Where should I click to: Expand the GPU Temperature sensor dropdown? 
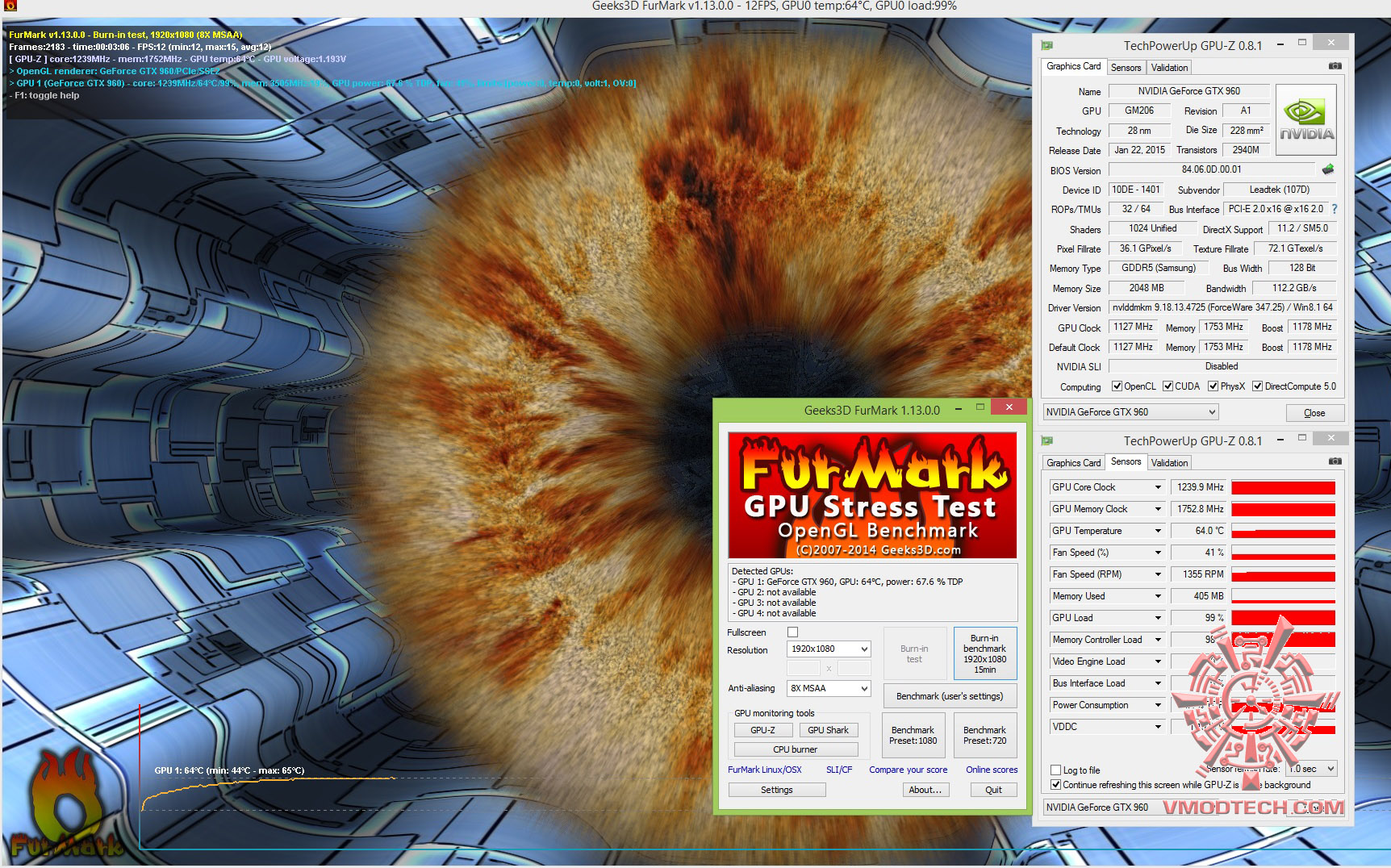1158,531
